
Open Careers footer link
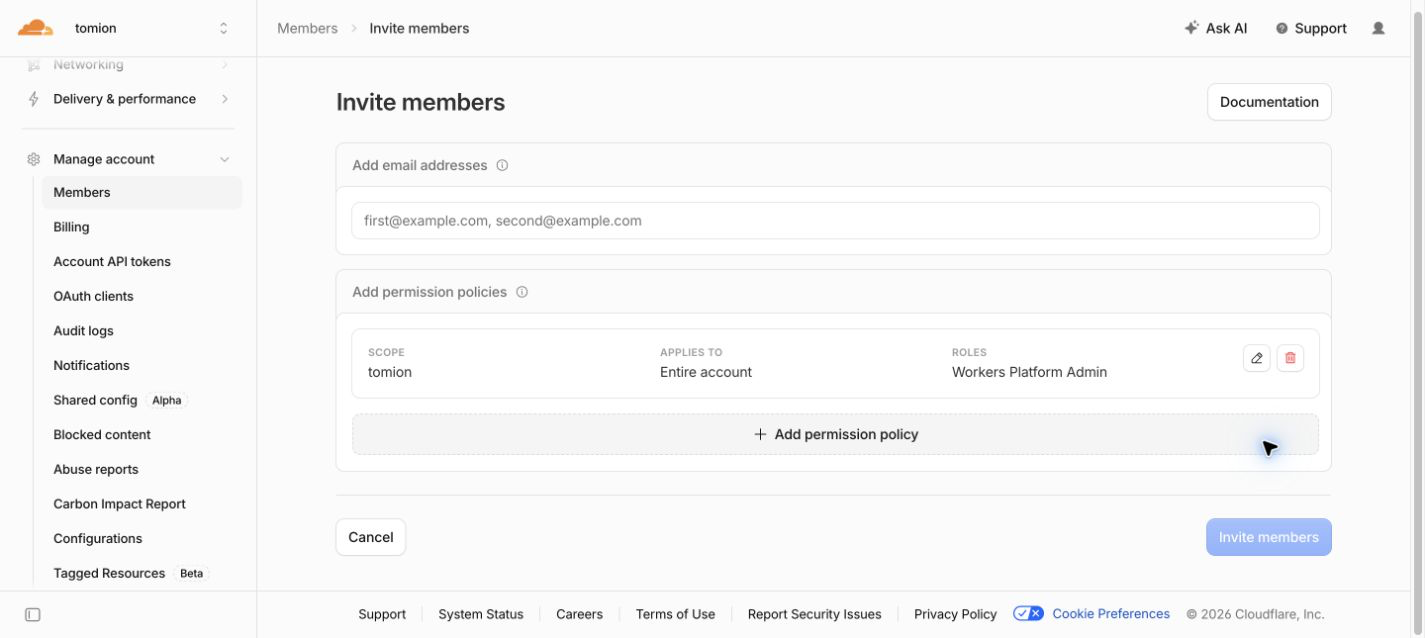(580, 614)
